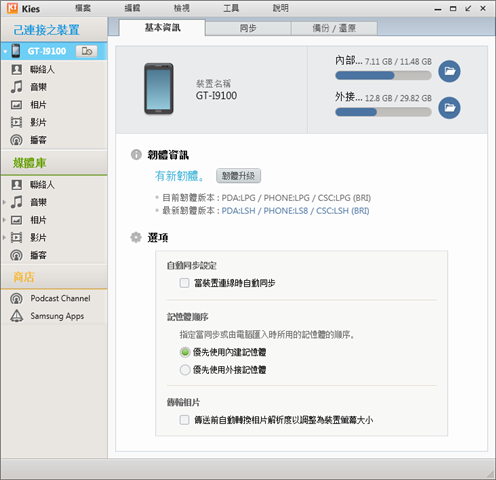
Task: Click the 媒體庫 library section header
Action: pos(30,163)
